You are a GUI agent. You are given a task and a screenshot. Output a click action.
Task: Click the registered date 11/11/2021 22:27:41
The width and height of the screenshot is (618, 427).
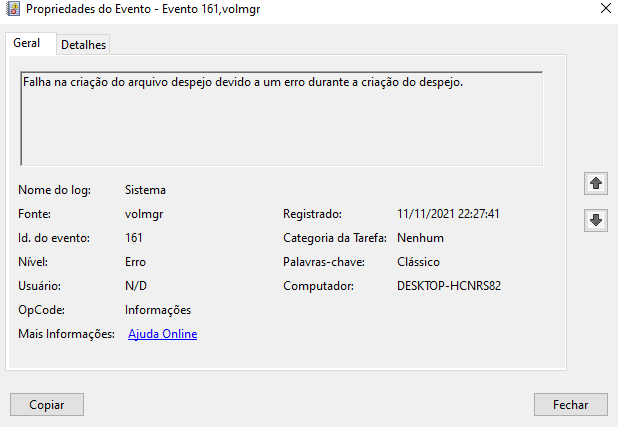tap(448, 214)
